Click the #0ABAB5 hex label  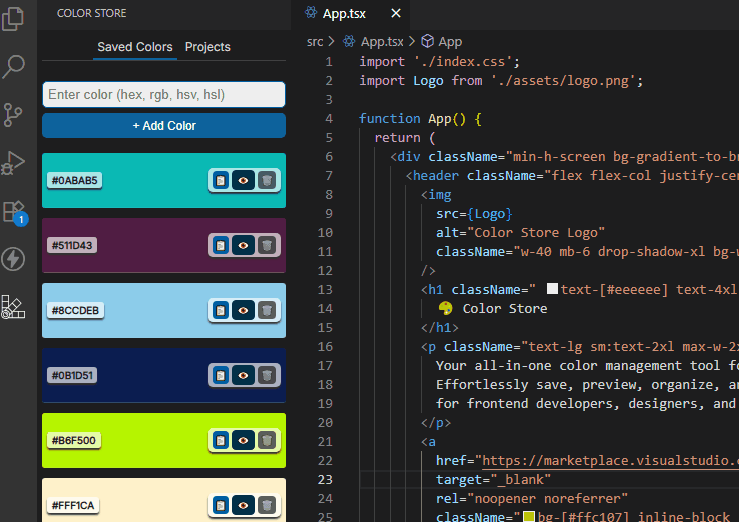point(74,180)
